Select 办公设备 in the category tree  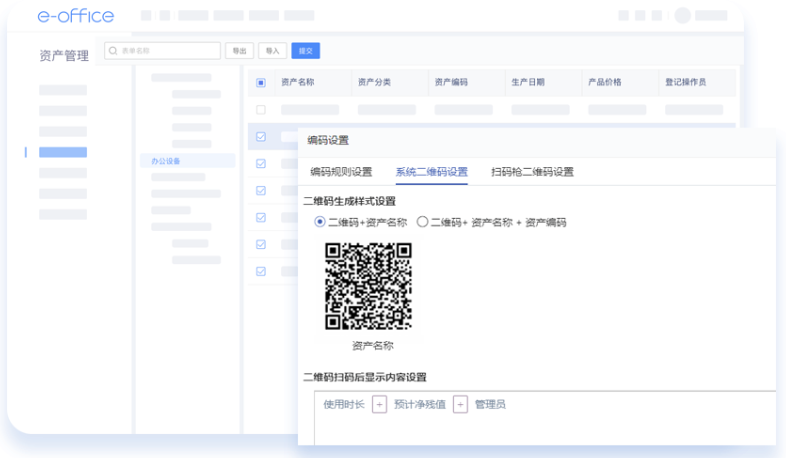(187, 161)
